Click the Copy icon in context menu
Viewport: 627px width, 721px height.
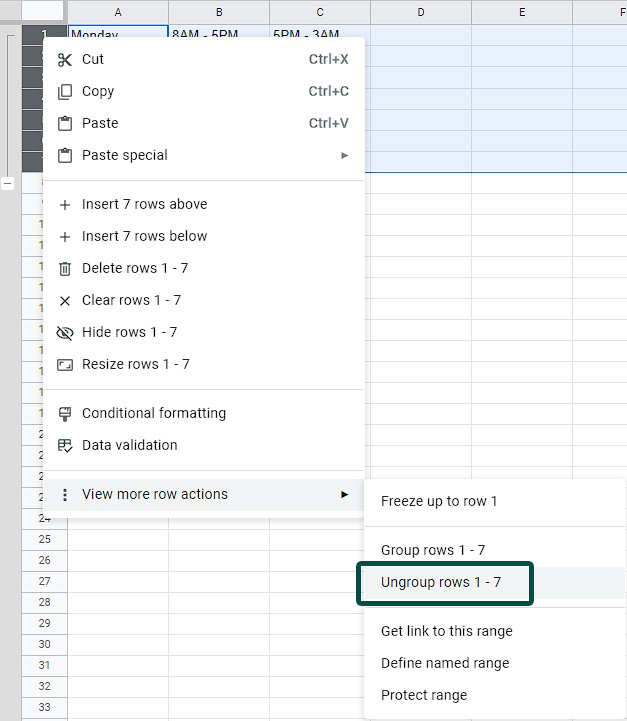click(x=65, y=91)
